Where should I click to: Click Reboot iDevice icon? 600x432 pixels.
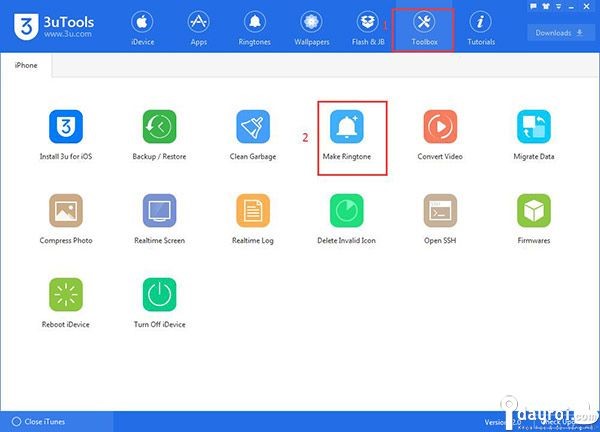66,295
